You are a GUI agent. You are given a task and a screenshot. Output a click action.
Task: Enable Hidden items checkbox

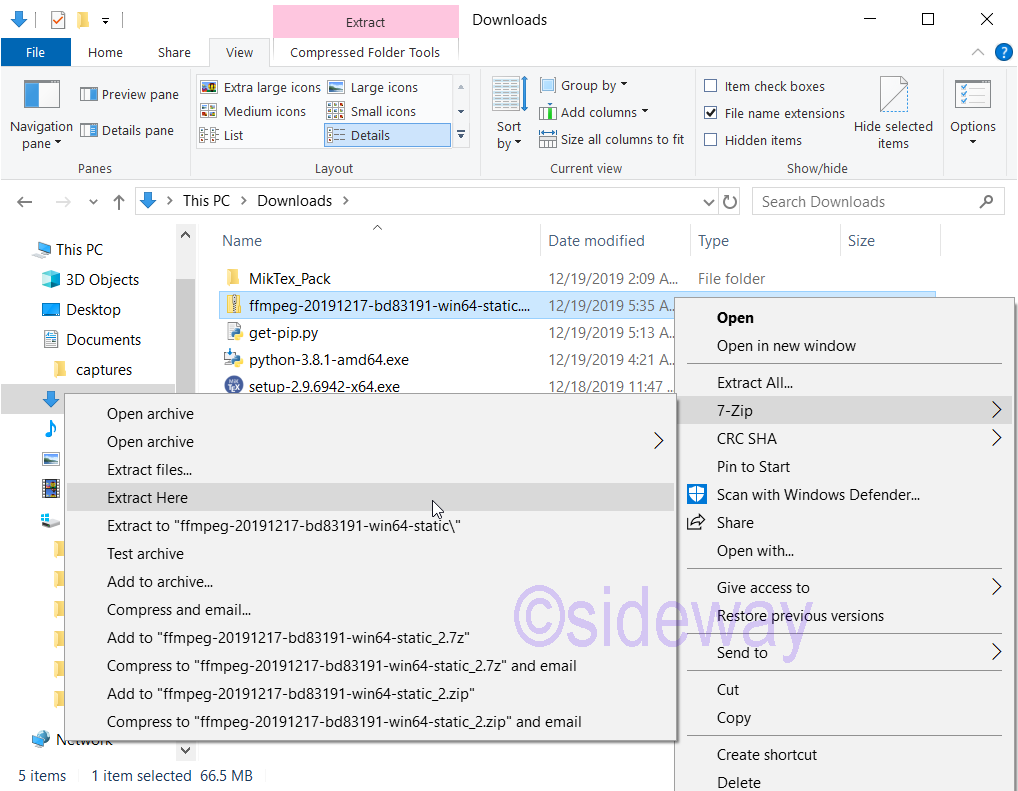click(711, 140)
